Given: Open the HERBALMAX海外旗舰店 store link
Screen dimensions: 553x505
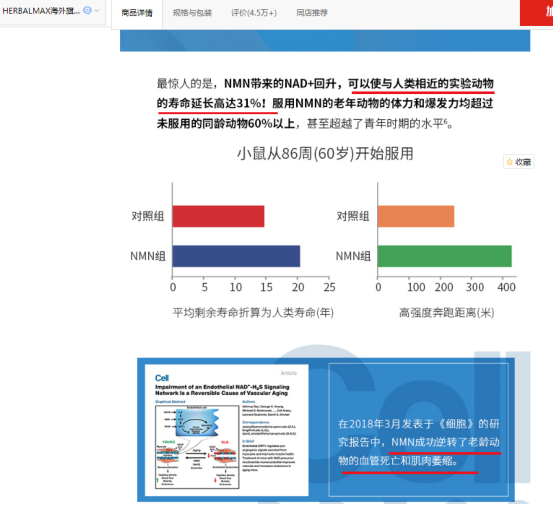Looking at the screenshot, I should click(x=41, y=11).
